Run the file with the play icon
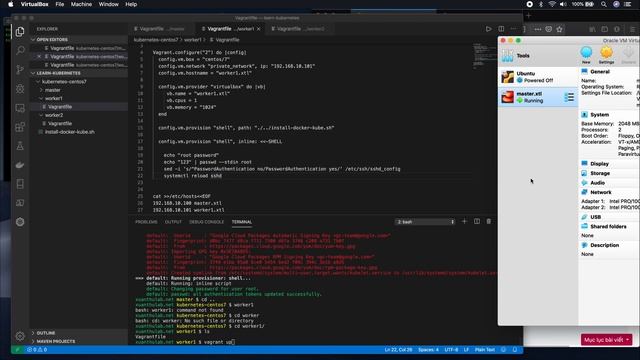 click(x=488, y=29)
